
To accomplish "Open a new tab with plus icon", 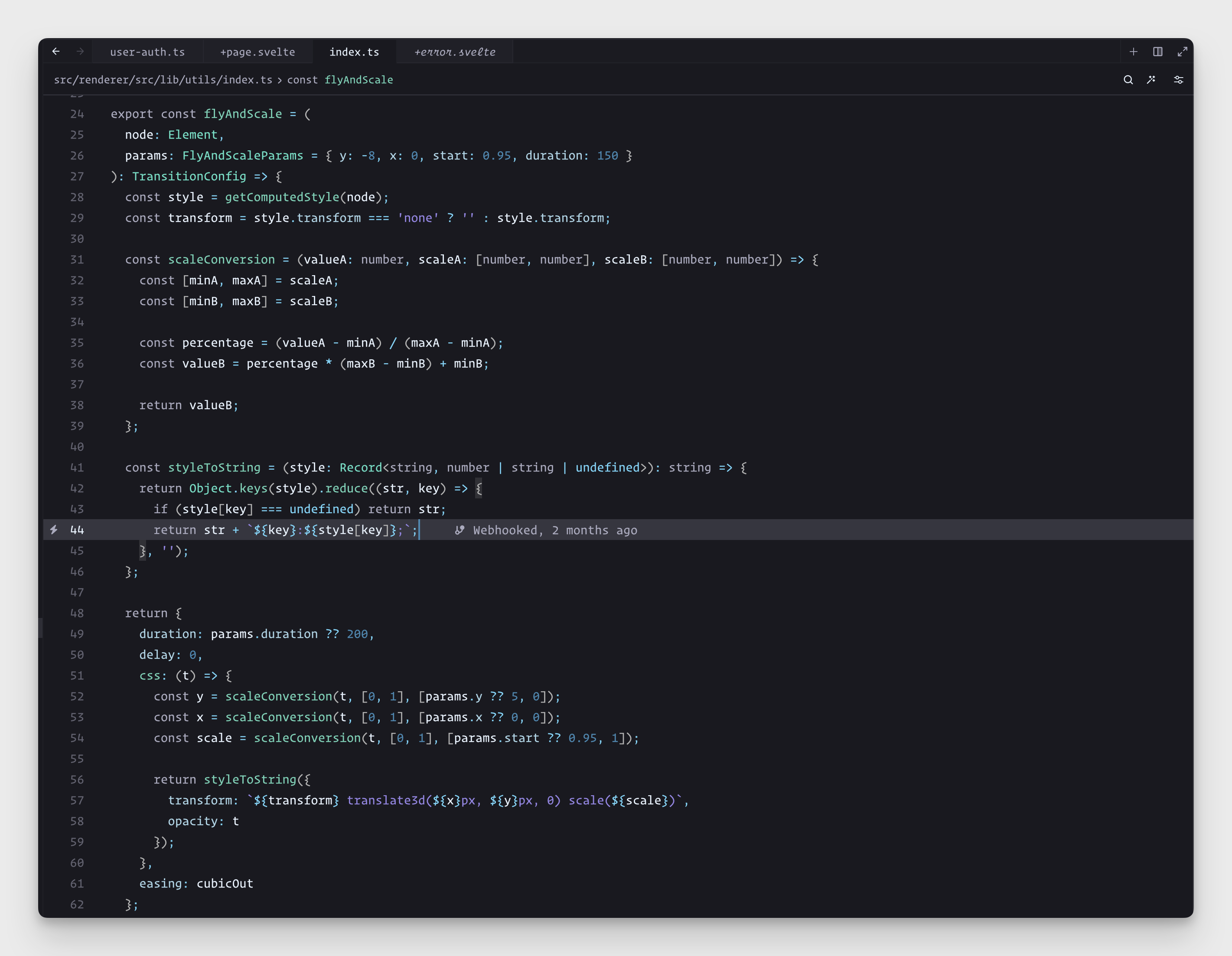I will (1133, 52).
